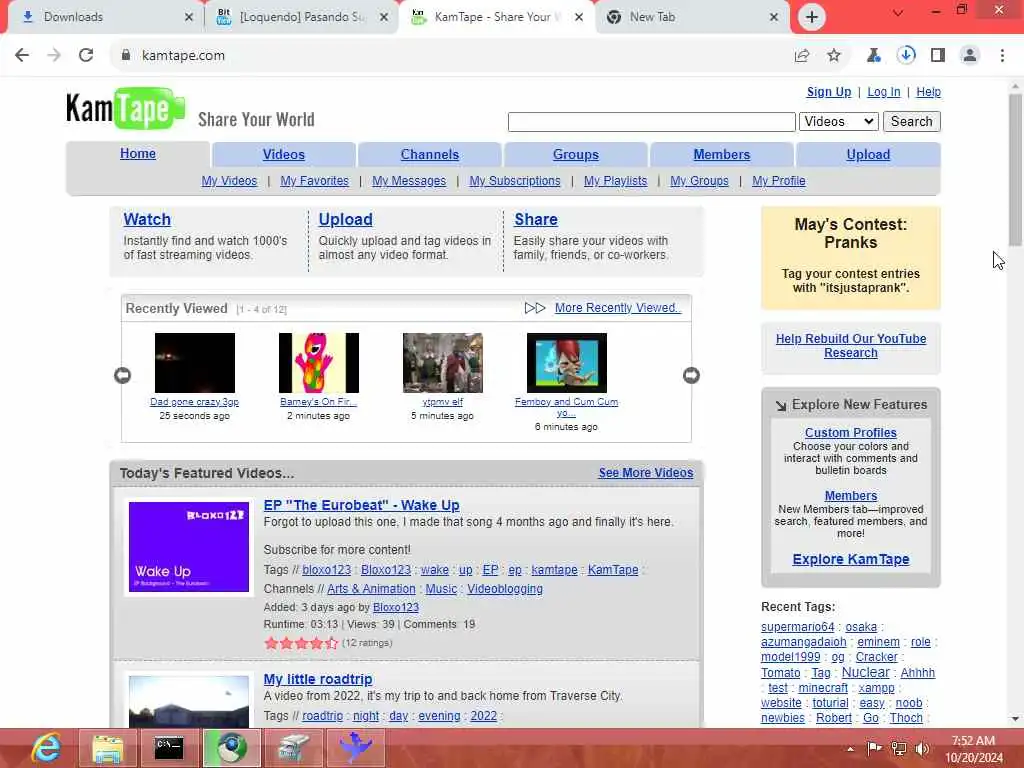1024x768 pixels.
Task: Open the ytpmv elf video thumbnail
Action: tap(443, 362)
